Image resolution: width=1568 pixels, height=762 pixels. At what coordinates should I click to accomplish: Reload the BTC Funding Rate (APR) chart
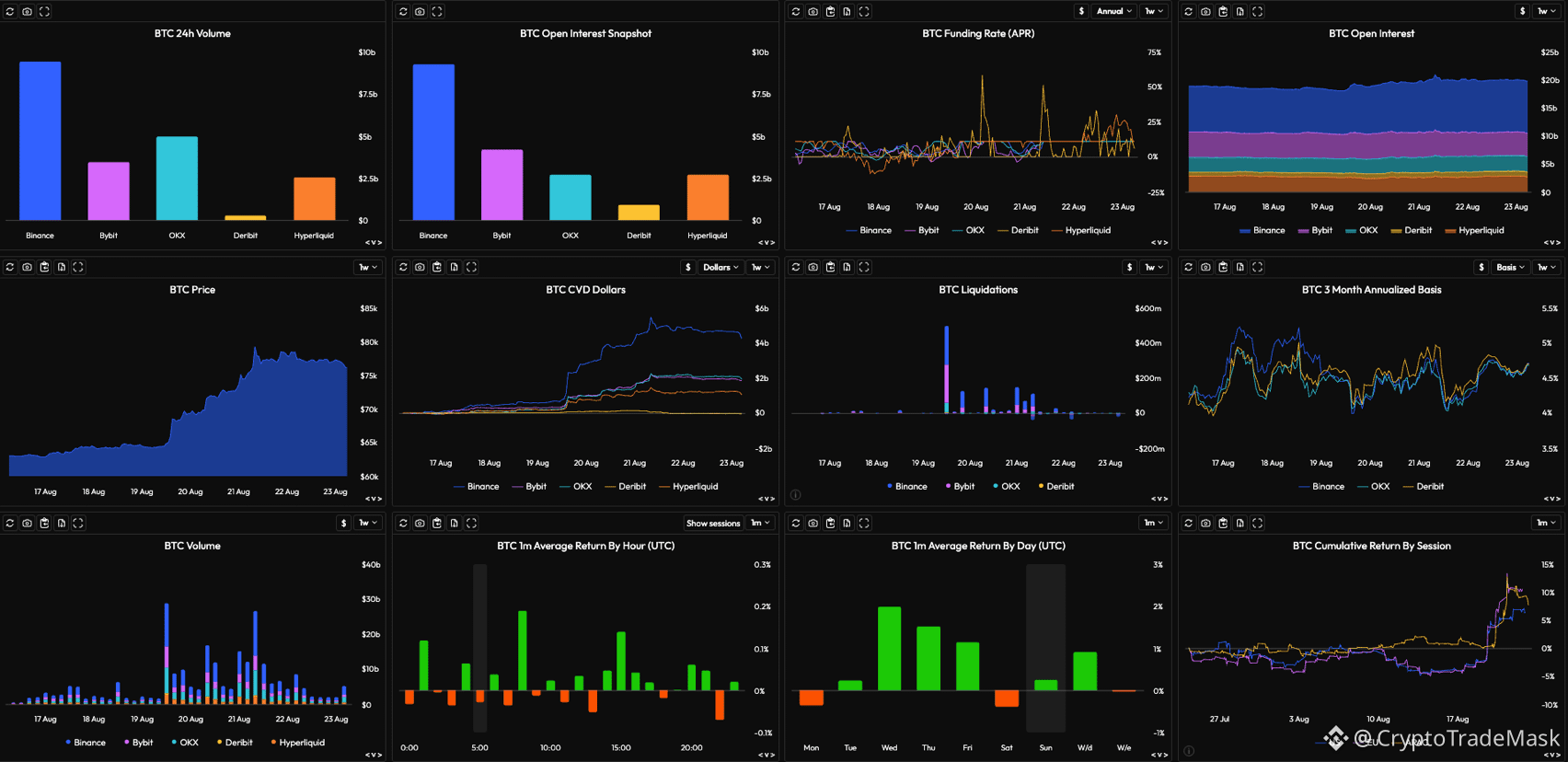pyautogui.click(x=796, y=12)
